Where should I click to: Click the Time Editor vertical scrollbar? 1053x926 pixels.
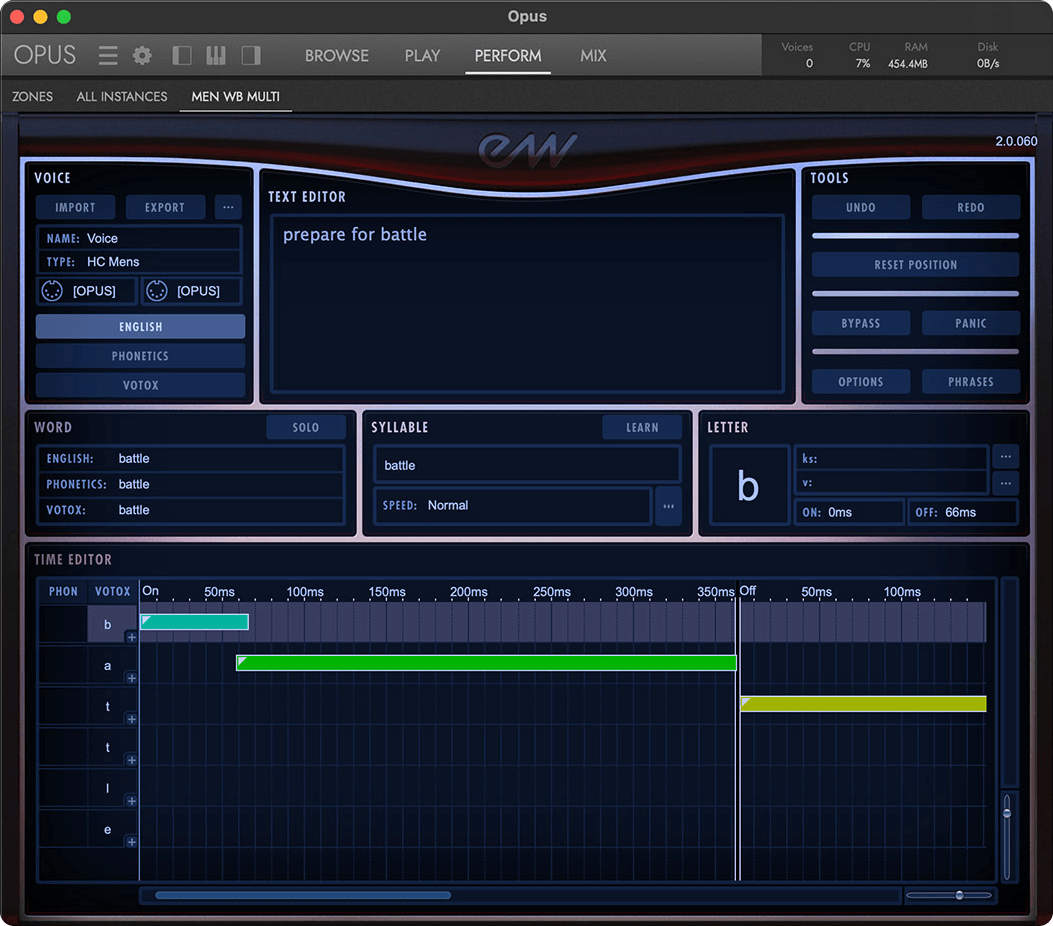pos(1010,682)
